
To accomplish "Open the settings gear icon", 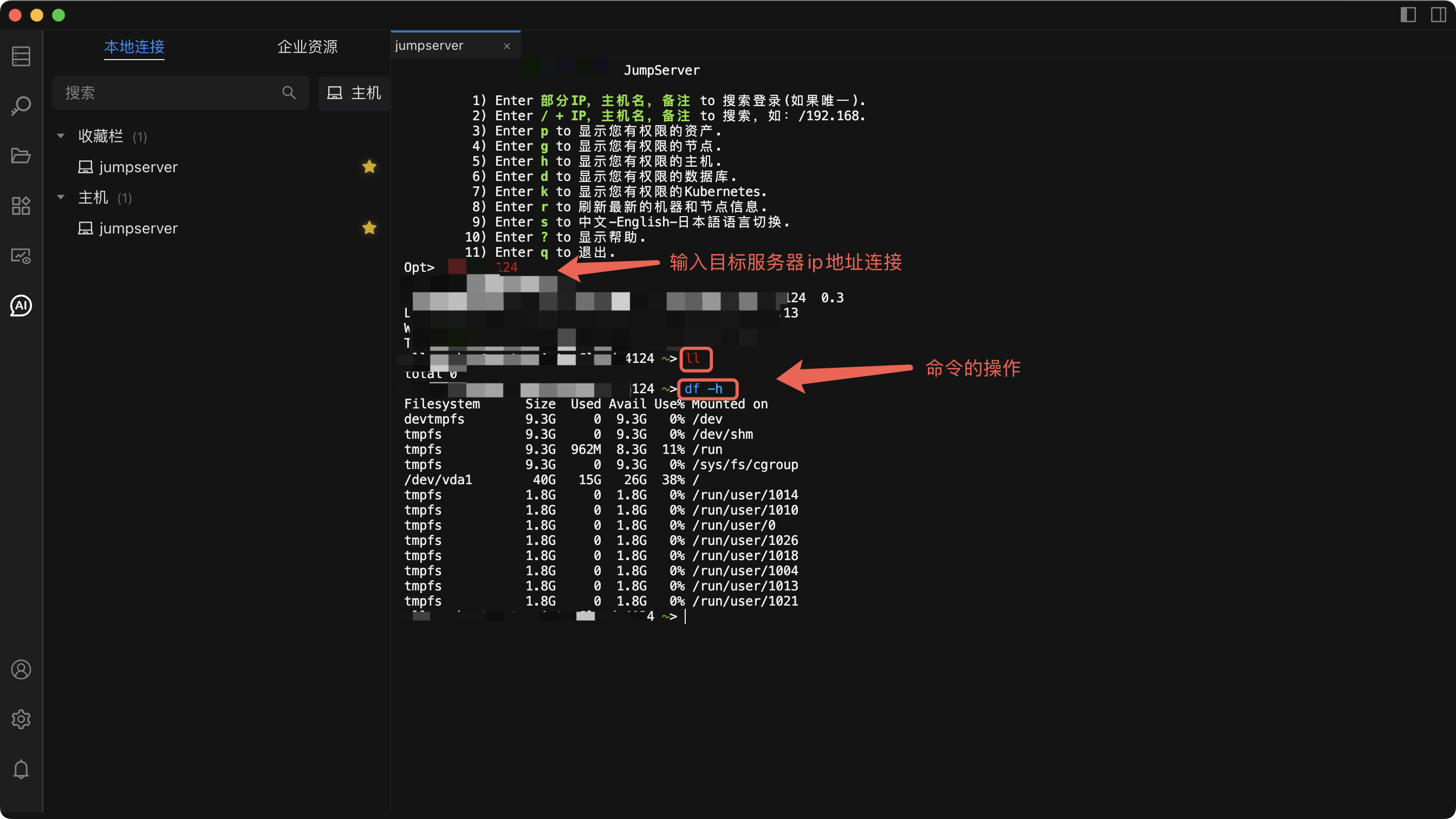I will pyautogui.click(x=21, y=719).
